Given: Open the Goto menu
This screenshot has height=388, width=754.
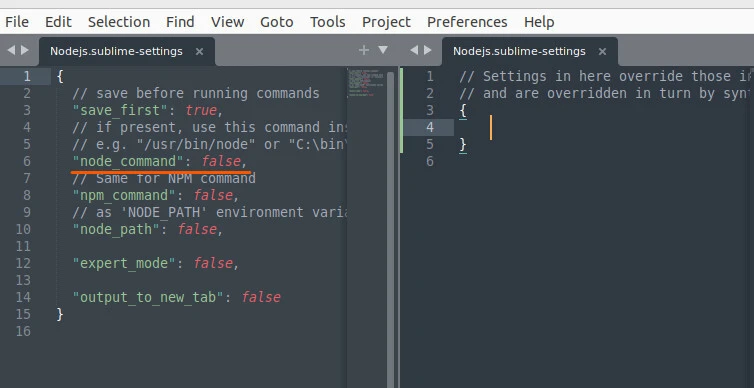Looking at the screenshot, I should click(x=276, y=22).
